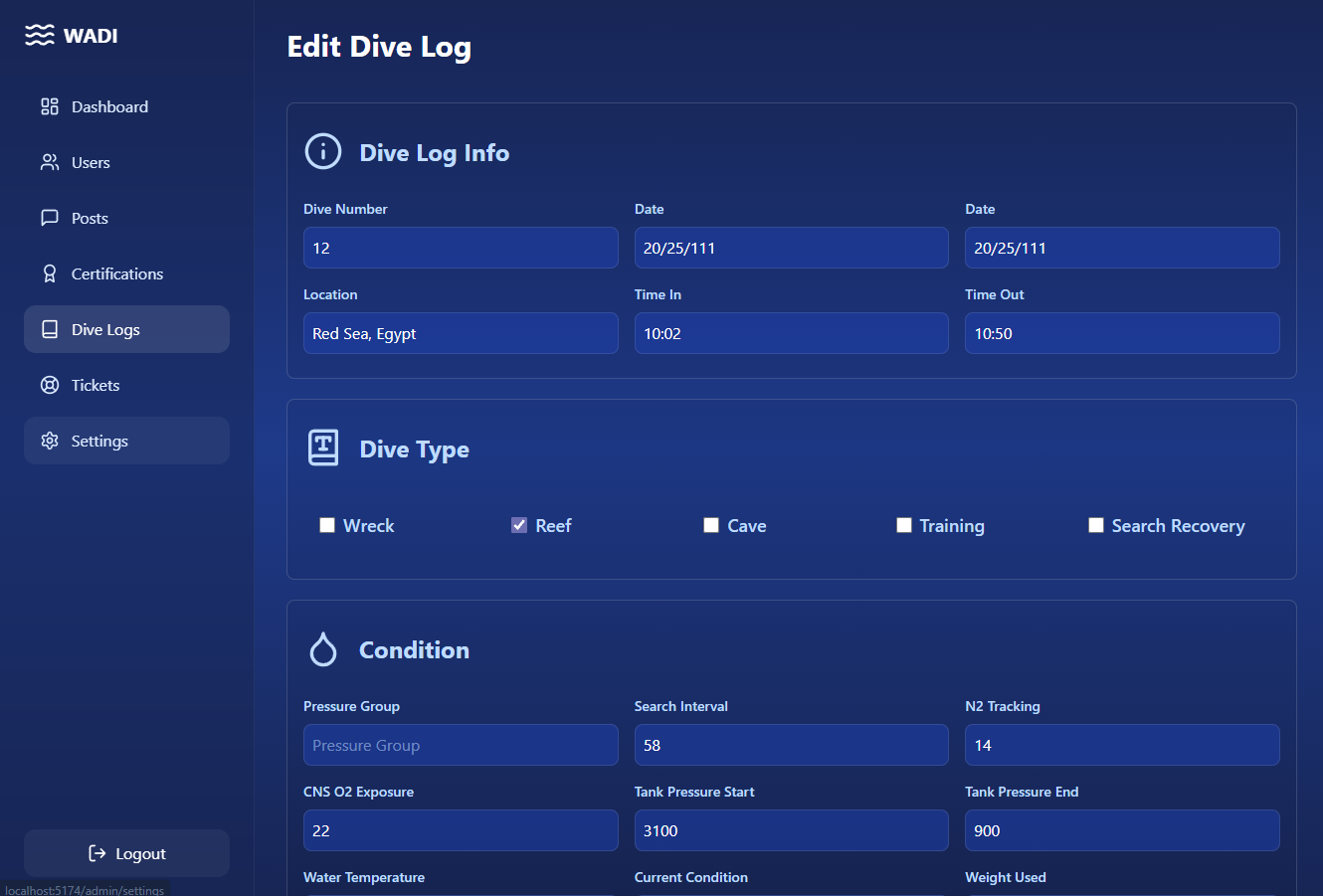This screenshot has width=1323, height=896.
Task: Click the Tickets lifebuoy icon
Action: point(50,385)
